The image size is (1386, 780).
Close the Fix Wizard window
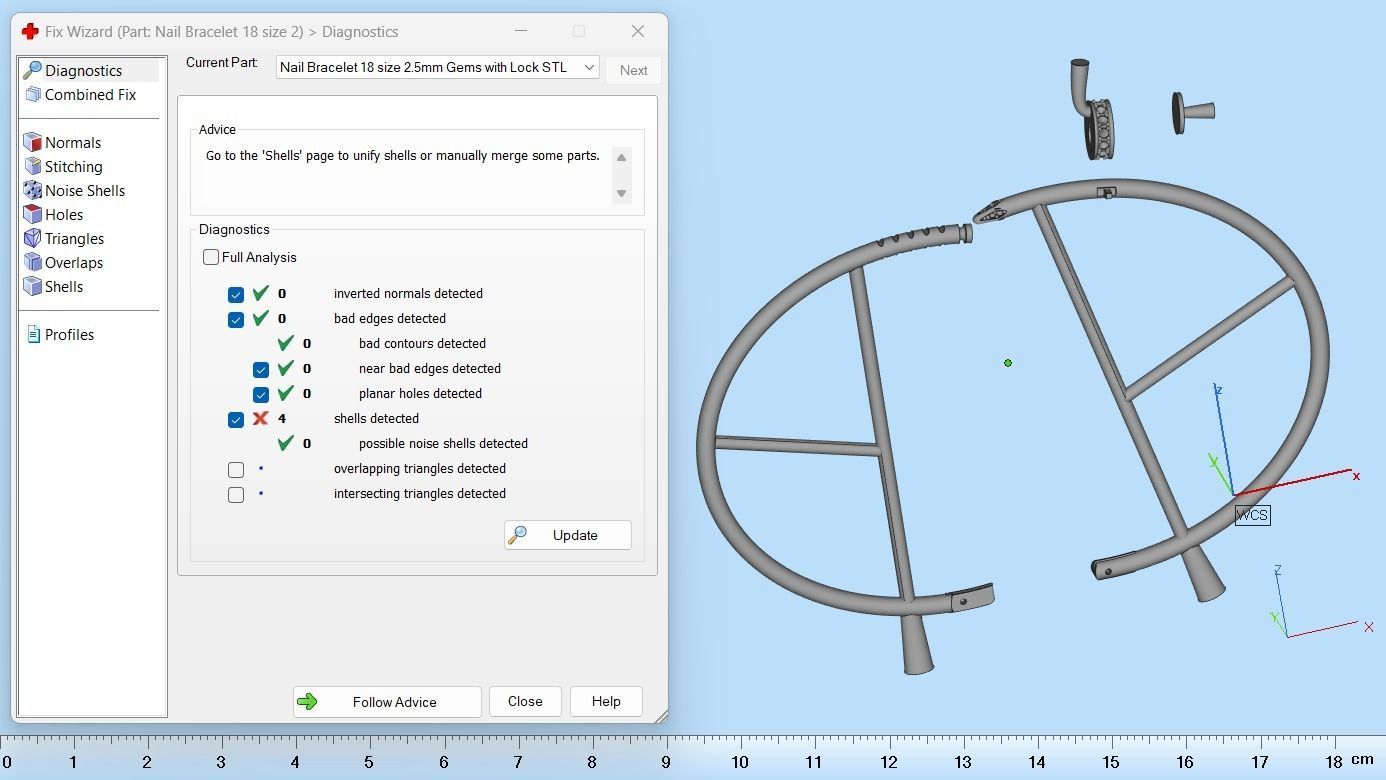(x=638, y=31)
